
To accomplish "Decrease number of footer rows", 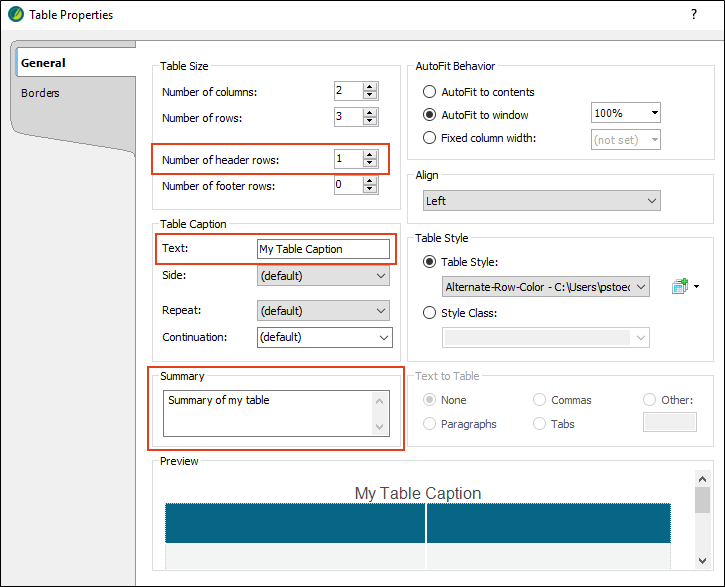I will point(370,189).
